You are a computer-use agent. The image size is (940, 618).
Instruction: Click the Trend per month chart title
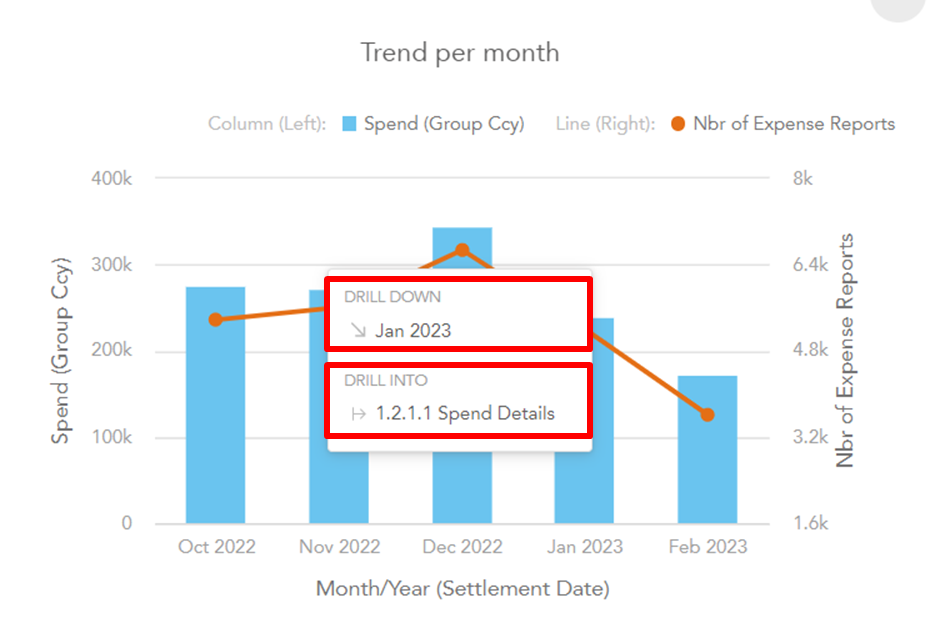(x=460, y=52)
